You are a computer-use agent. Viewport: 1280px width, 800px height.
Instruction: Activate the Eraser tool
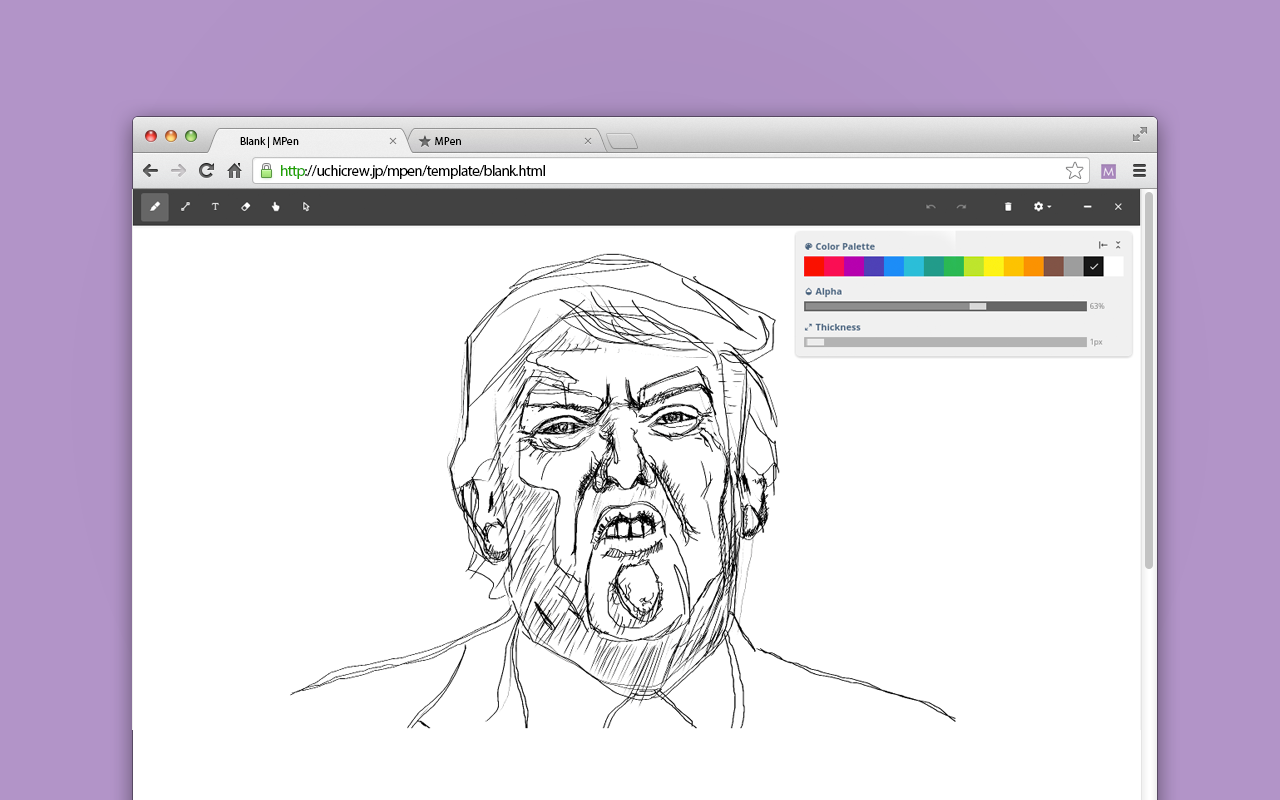pyautogui.click(x=245, y=207)
